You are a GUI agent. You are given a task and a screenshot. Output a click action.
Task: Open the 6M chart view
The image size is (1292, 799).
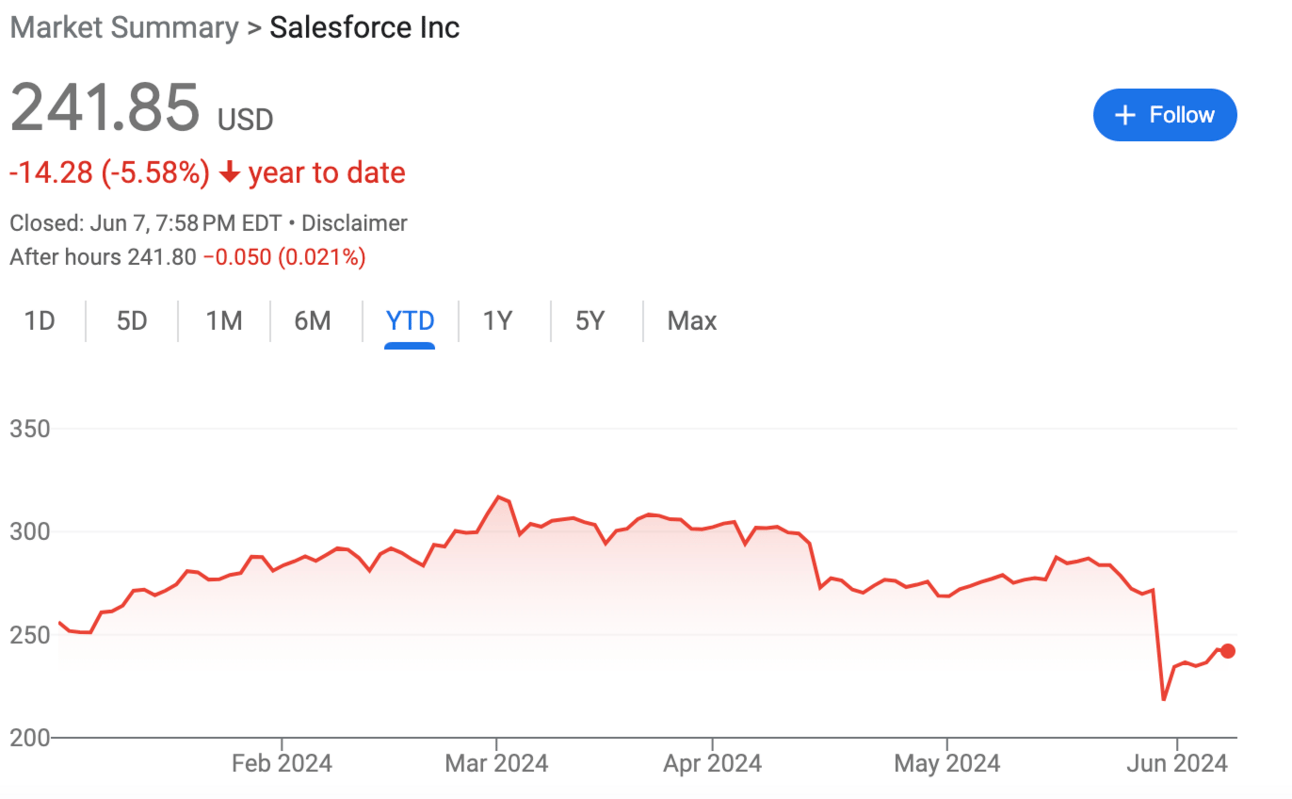(312, 321)
